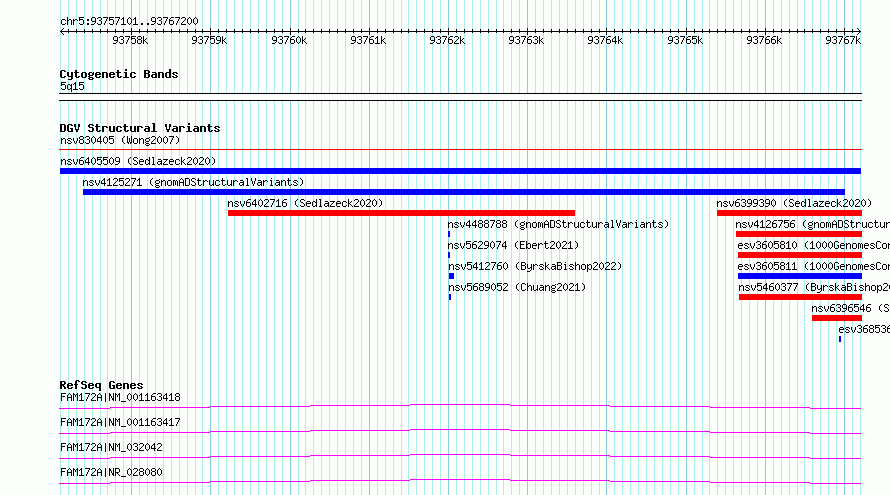This screenshot has width=890, height=495.
Task: Select the 5q15 cytogenetic band label
Action: coord(72,86)
